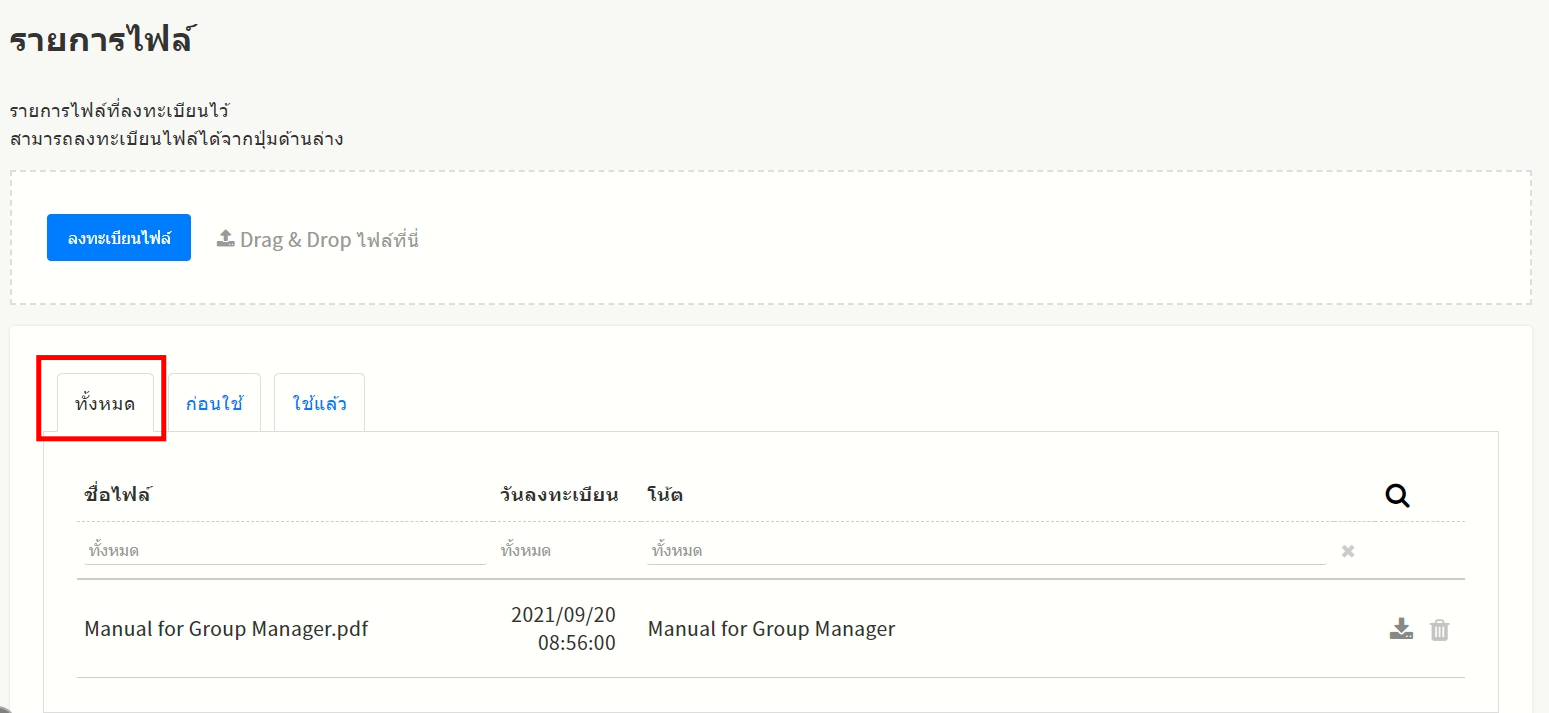This screenshot has width=1549, height=713.
Task: Click the 2021/09/20 08:56:00 date cell
Action: [x=563, y=629]
